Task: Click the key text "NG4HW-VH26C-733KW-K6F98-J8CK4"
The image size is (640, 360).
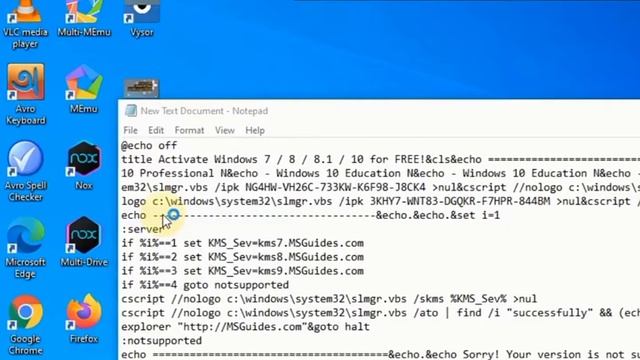Action: 335,187
